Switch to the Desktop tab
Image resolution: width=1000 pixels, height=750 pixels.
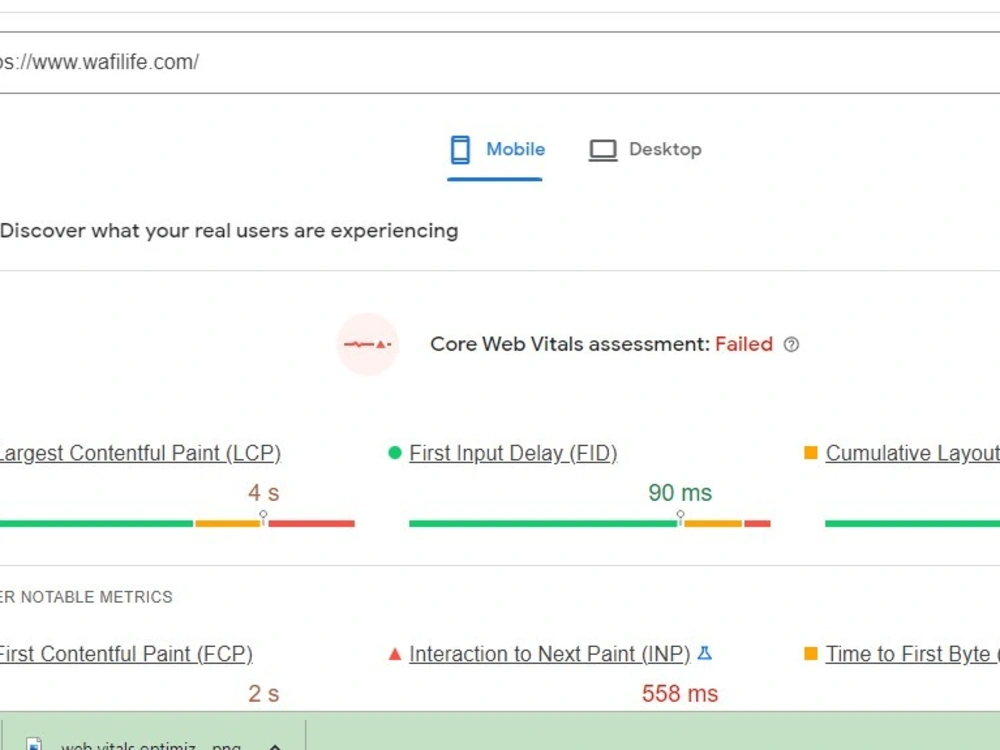coord(646,149)
